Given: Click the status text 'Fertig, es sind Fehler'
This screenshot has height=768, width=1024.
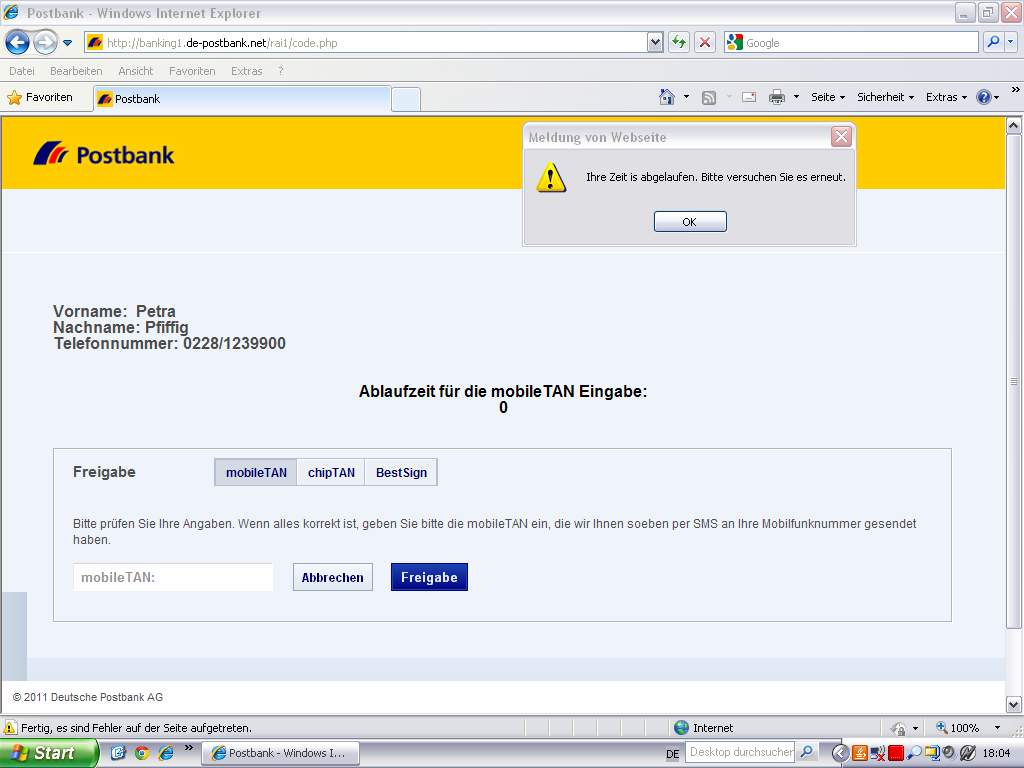Looking at the screenshot, I should [136, 728].
